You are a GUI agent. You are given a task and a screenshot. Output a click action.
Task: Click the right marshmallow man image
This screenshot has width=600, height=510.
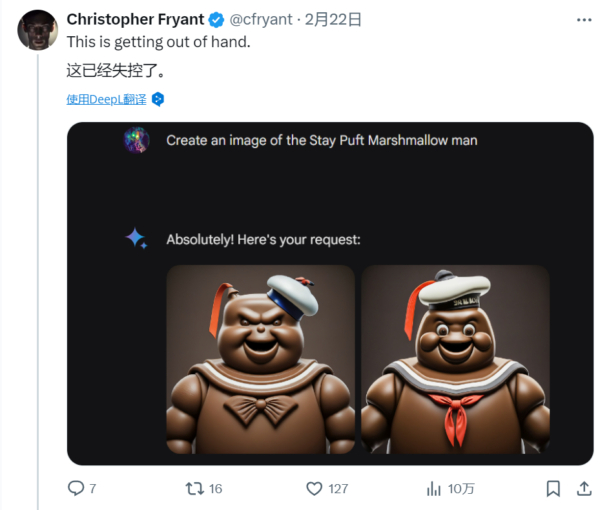pyautogui.click(x=455, y=358)
